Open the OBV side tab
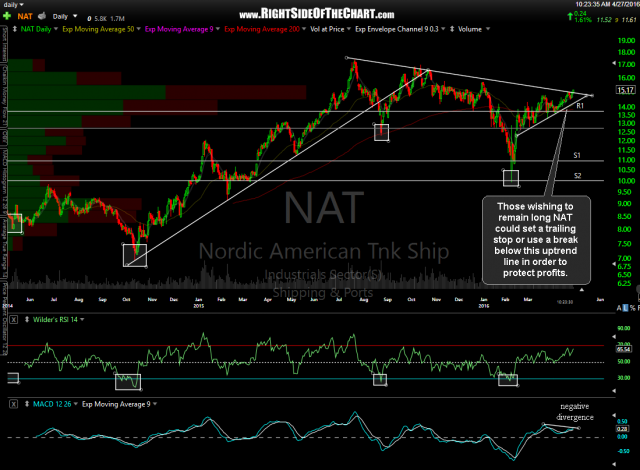Image resolution: width=640 pixels, height=470 pixels. (5, 138)
